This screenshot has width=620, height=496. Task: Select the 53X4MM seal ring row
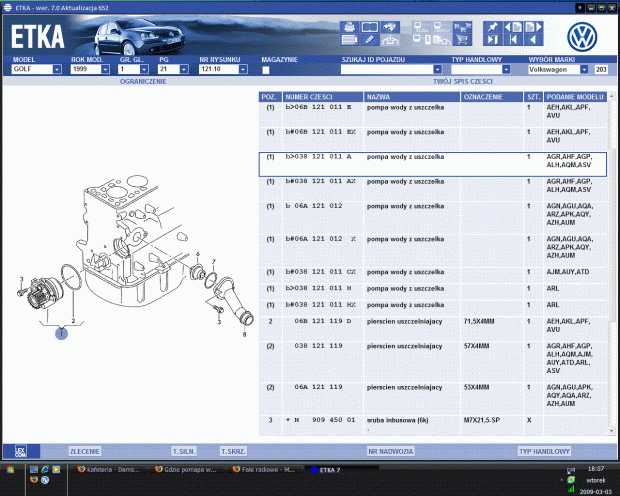(433, 399)
